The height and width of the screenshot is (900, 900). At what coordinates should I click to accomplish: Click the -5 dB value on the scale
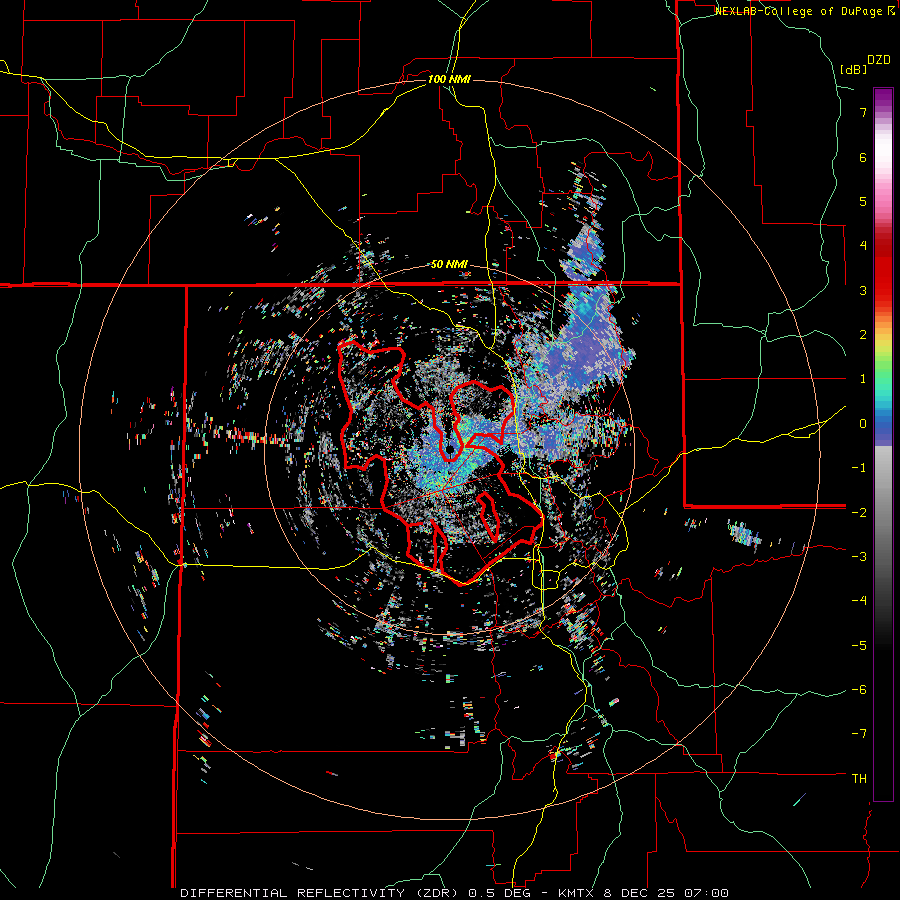click(859, 645)
